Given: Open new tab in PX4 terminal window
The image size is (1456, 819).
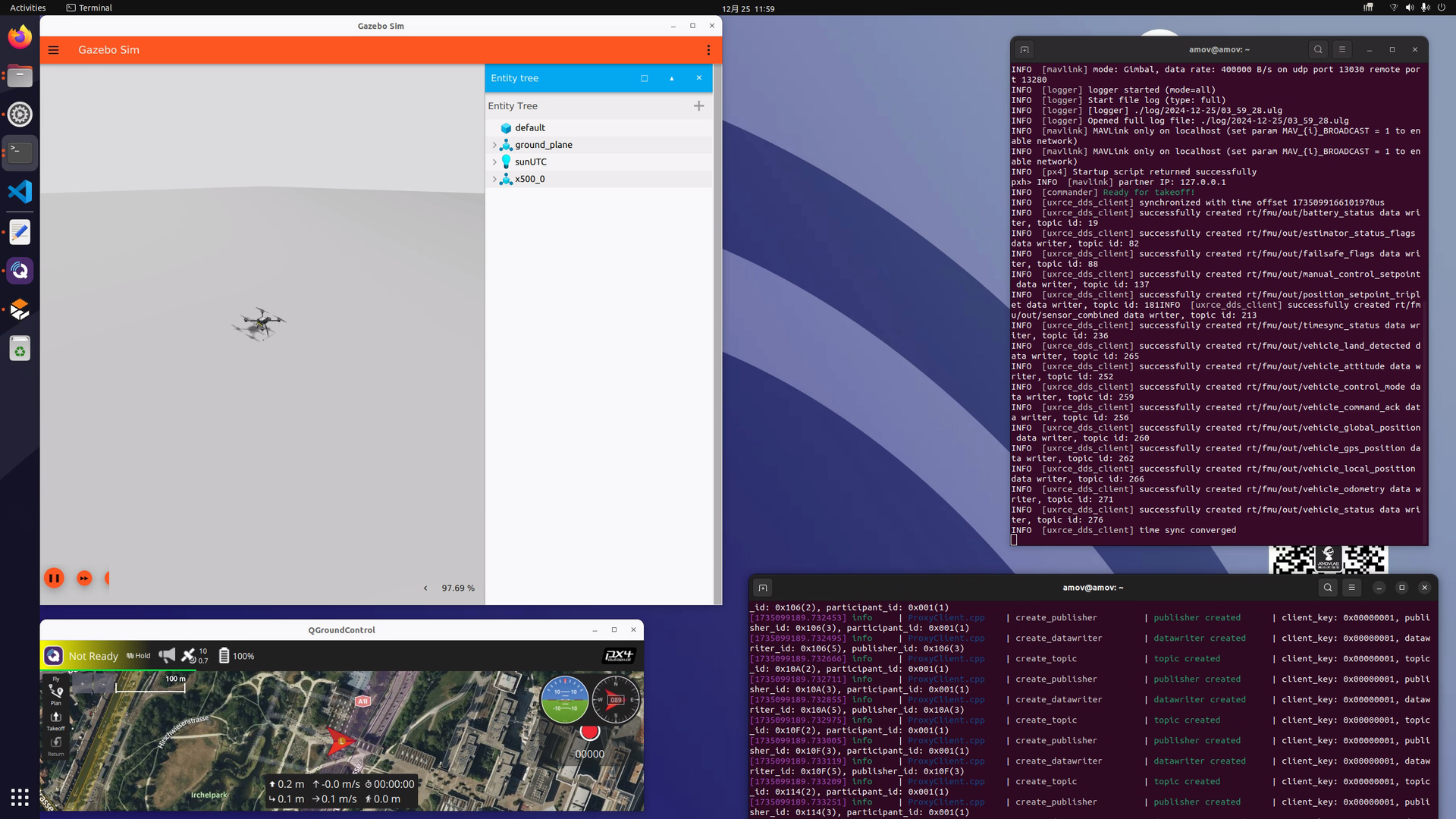Looking at the screenshot, I should point(1025,50).
